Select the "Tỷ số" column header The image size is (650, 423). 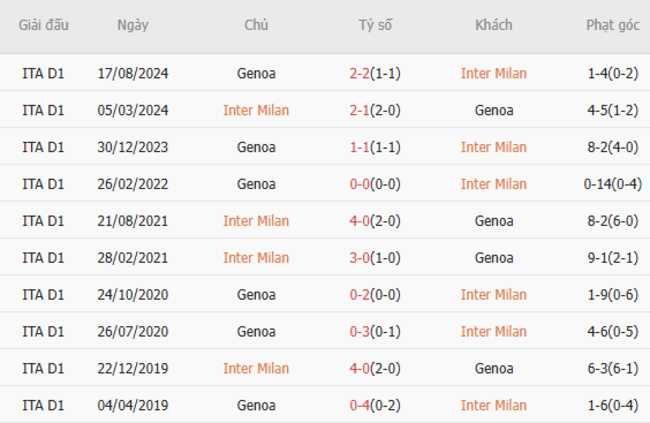[x=375, y=25]
